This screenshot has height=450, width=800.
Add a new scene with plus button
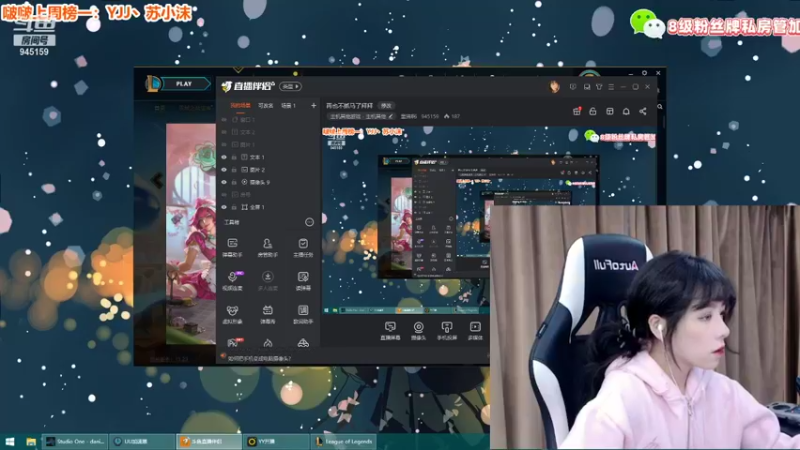click(x=313, y=106)
